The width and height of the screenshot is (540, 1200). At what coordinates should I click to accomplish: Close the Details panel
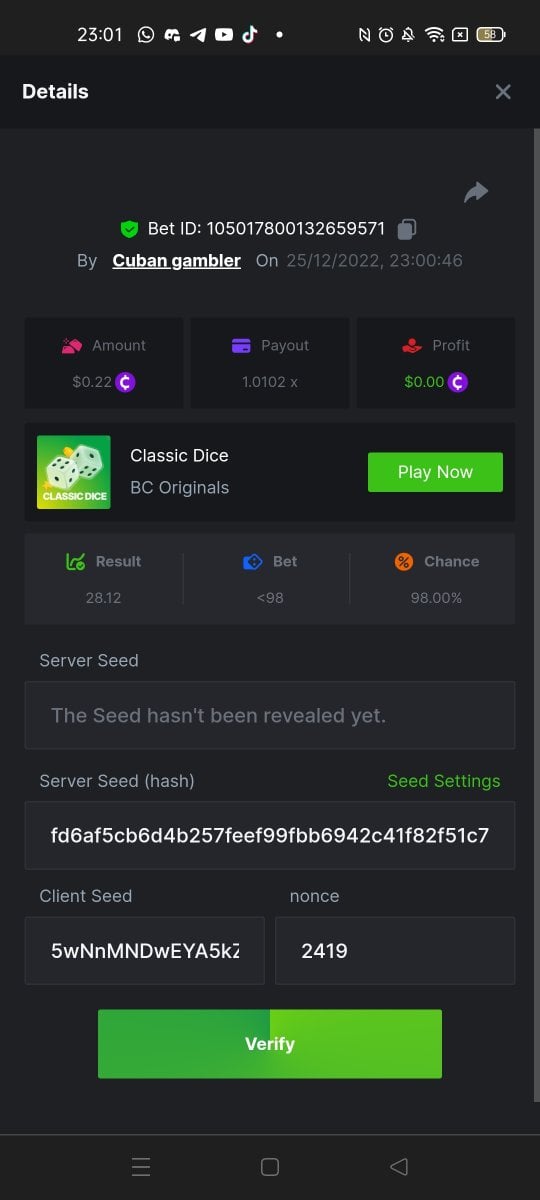tap(503, 92)
